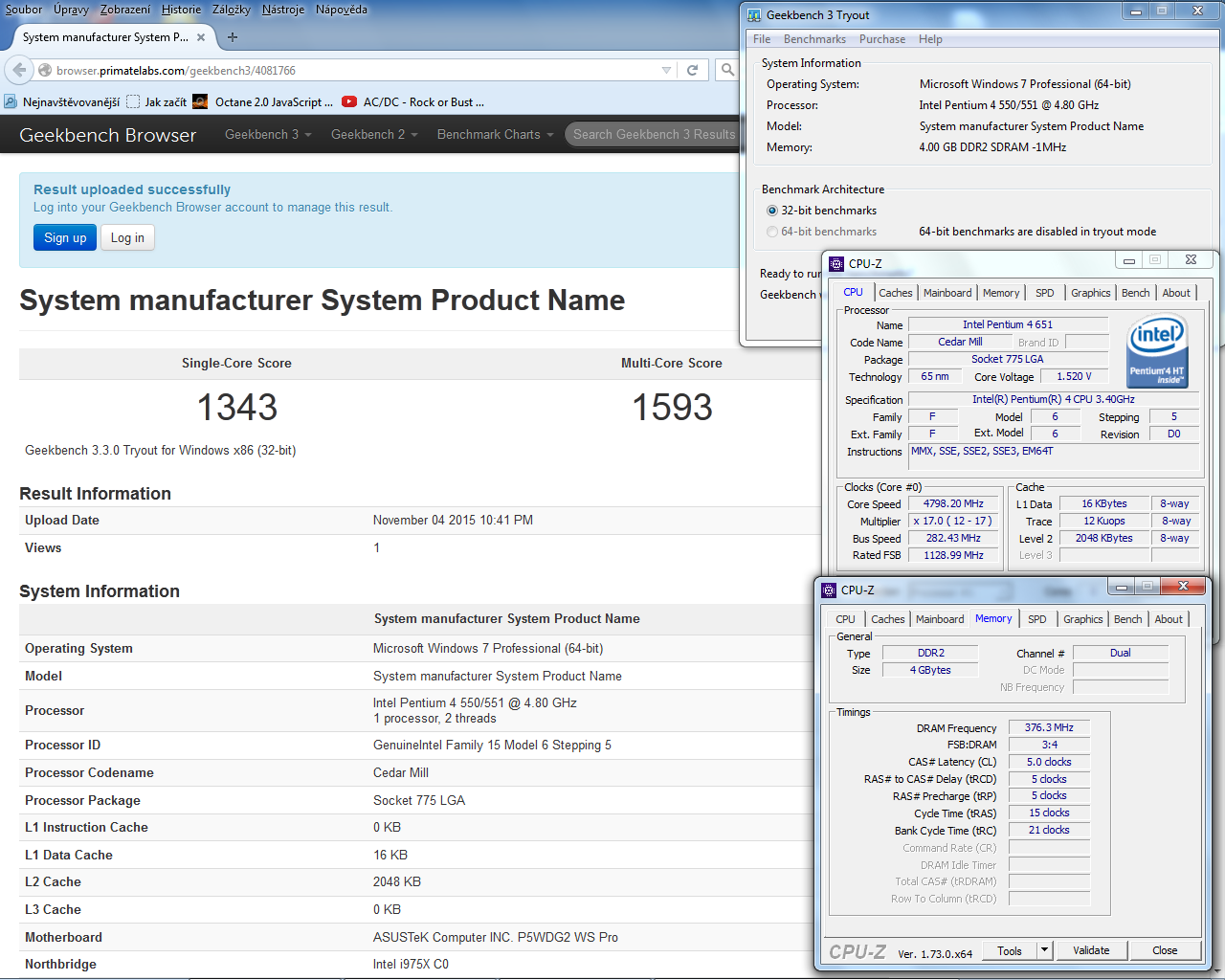1225x980 pixels.
Task: Switch to SPD tab in the front CPU-Z window
Action: [1037, 619]
